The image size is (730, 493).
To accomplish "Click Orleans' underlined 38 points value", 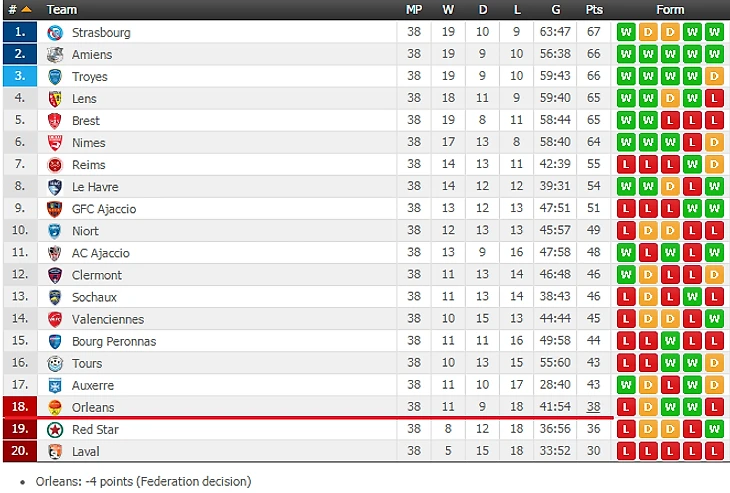I will (594, 407).
